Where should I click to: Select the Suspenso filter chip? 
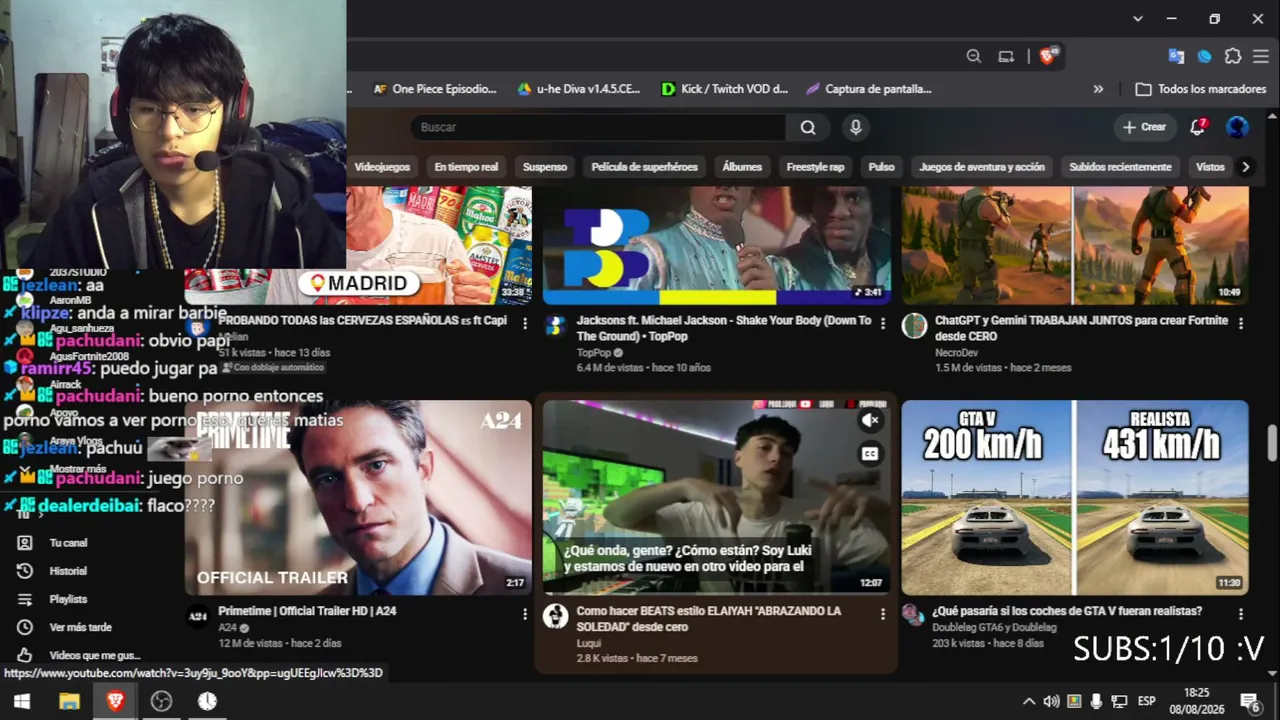pyautogui.click(x=545, y=167)
